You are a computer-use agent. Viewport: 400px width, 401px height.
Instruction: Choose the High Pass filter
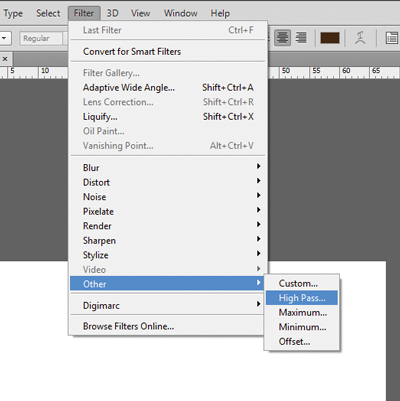pos(302,298)
